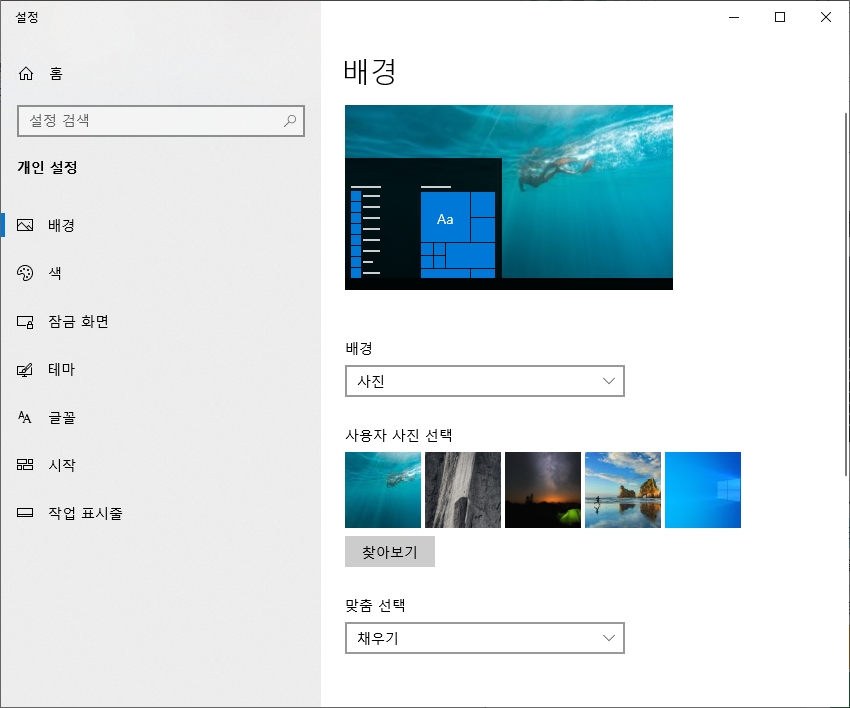Click the 색 color palette icon
This screenshot has height=708, width=850.
click(x=24, y=273)
